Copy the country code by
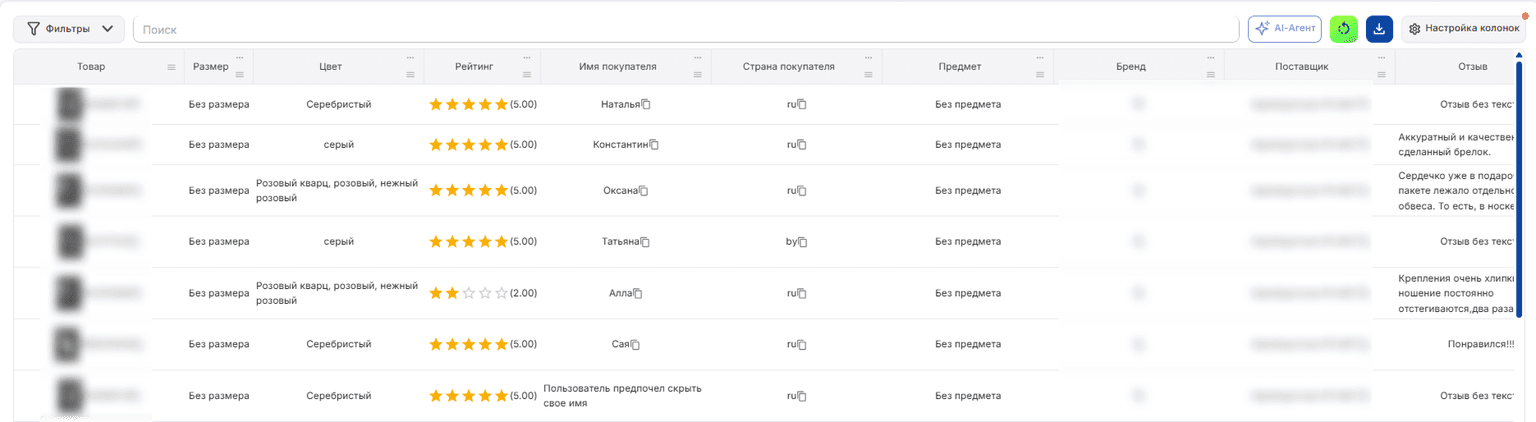The height and width of the screenshot is (422, 1536). (x=802, y=242)
